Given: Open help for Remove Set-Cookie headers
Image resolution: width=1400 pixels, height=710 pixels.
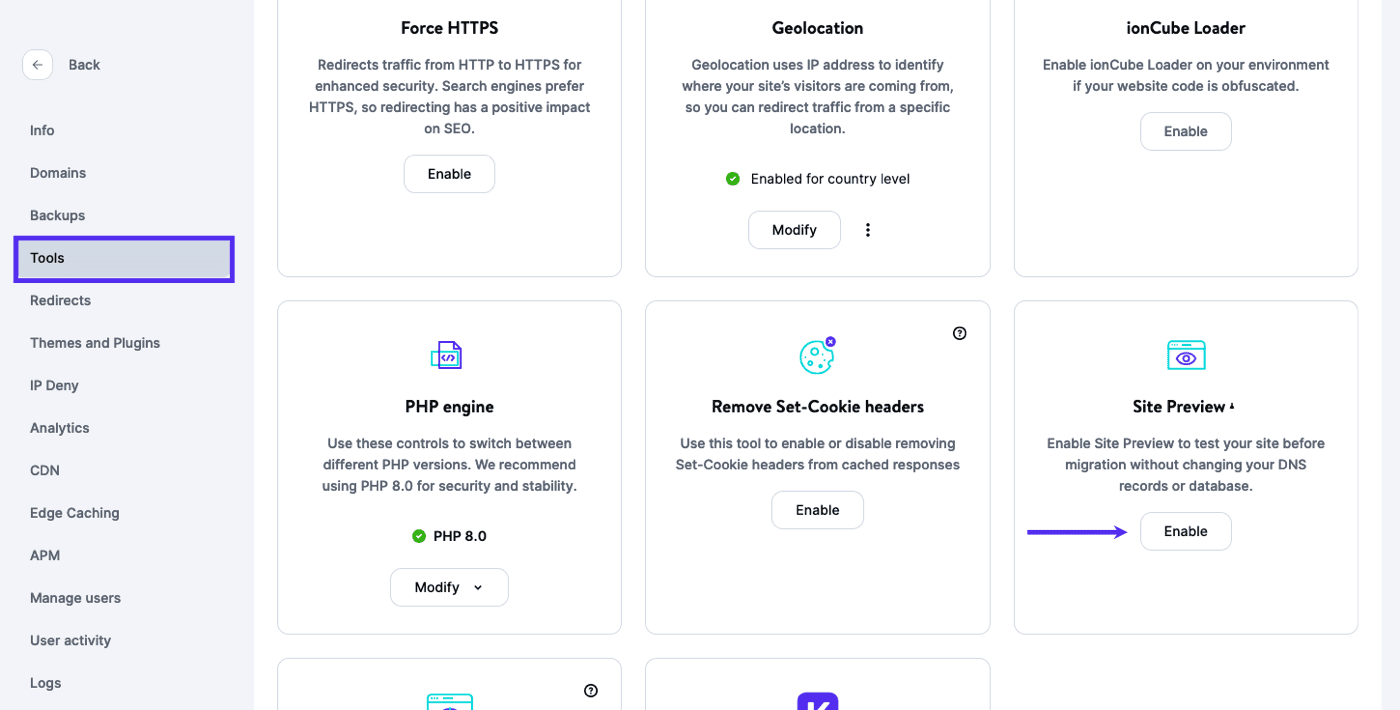Looking at the screenshot, I should pyautogui.click(x=959, y=333).
